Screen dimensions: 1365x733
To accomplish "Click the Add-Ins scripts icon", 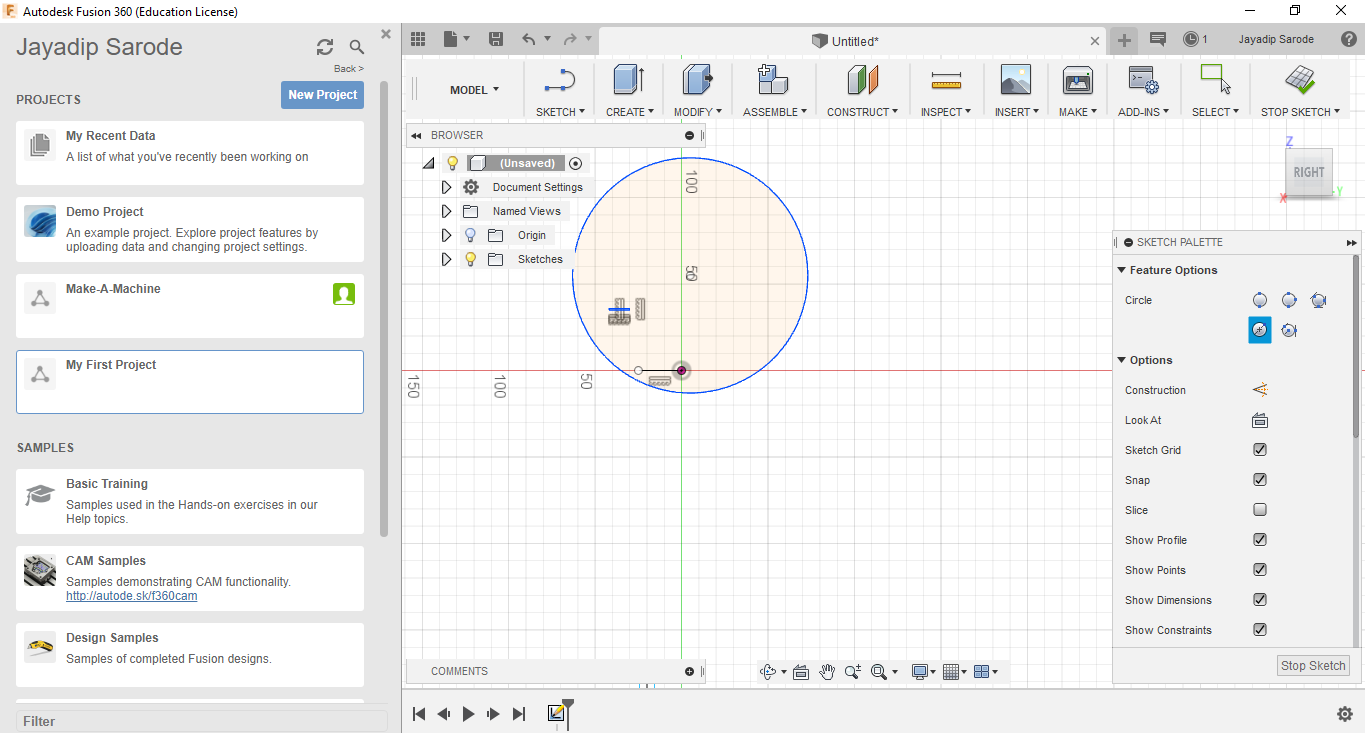I will 1142,80.
